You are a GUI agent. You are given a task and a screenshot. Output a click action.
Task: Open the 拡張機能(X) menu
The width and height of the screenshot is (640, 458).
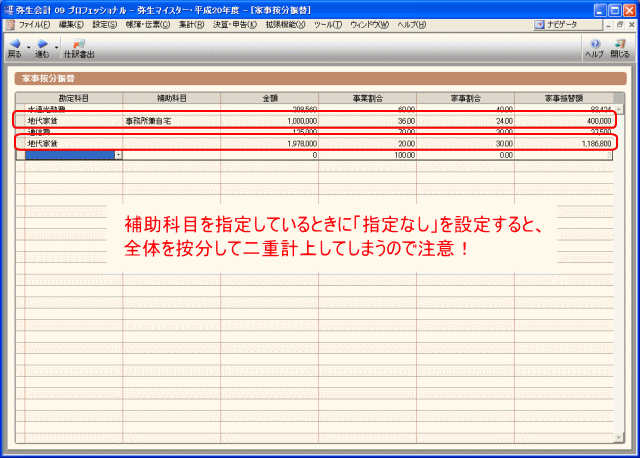click(285, 25)
